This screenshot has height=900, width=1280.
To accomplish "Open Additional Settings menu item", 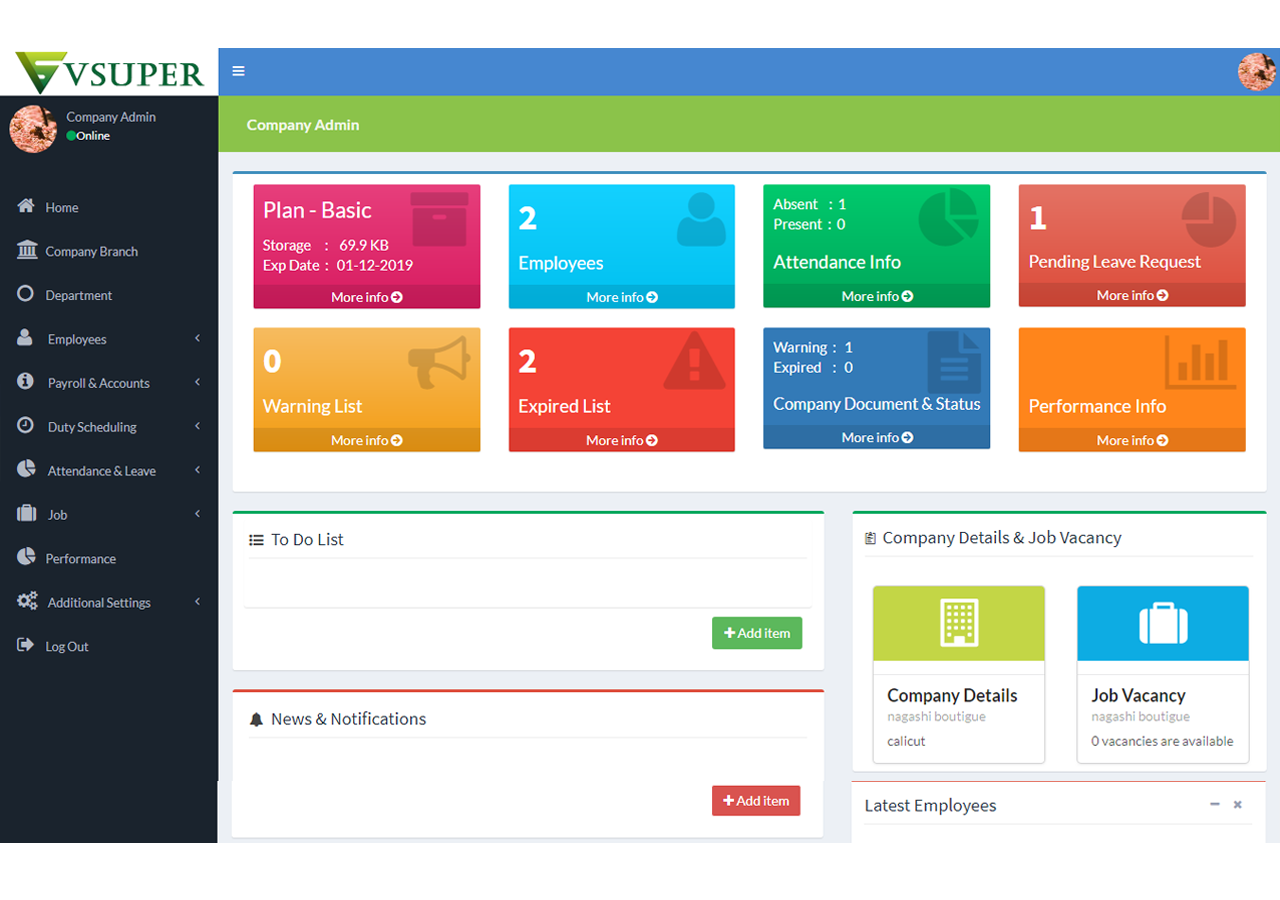I will point(99,603).
